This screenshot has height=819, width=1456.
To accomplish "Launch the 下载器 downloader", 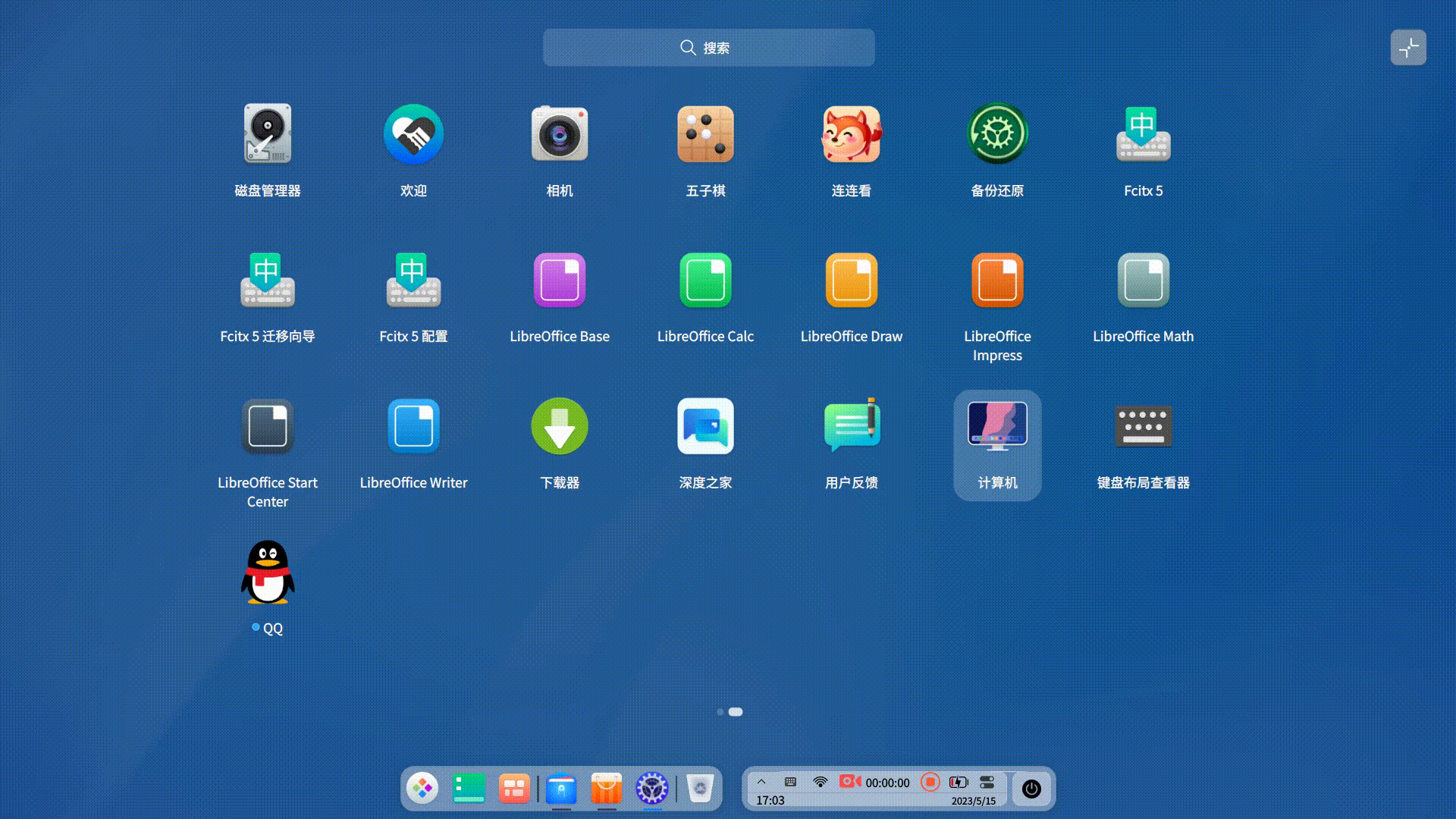I will (560, 425).
